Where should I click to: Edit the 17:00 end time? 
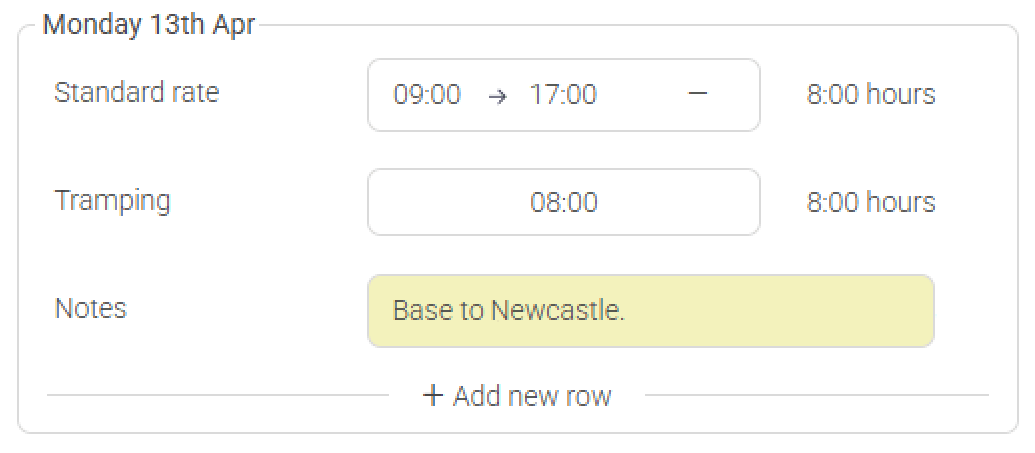(x=563, y=95)
